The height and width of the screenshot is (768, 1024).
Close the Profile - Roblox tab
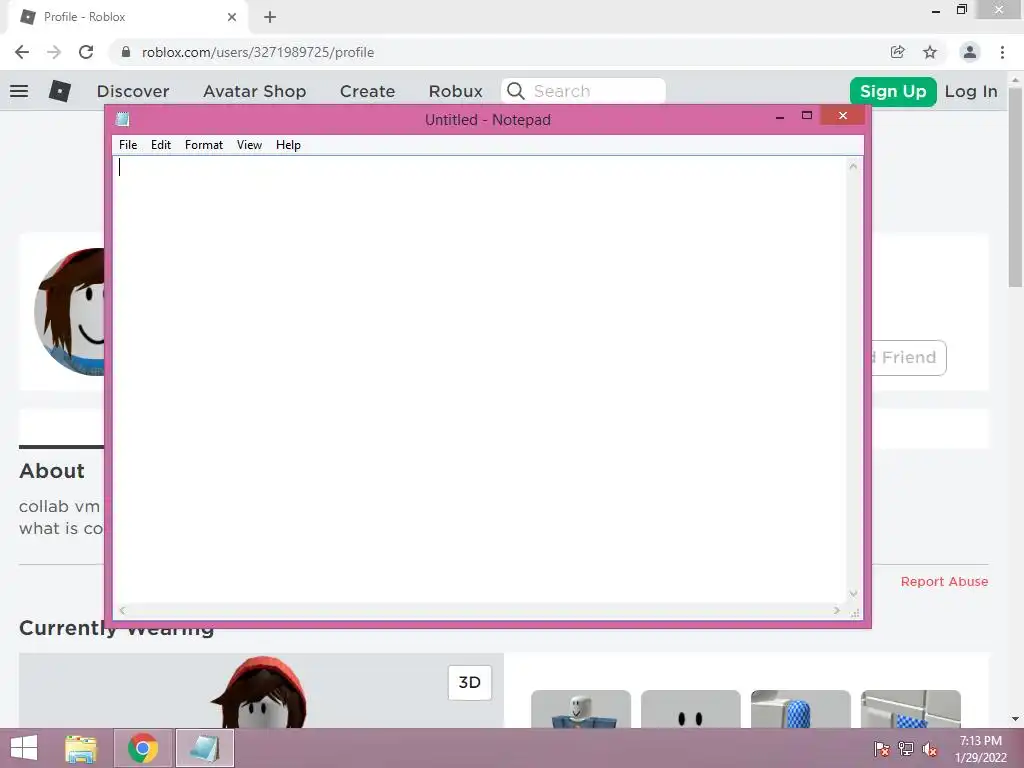(x=232, y=17)
